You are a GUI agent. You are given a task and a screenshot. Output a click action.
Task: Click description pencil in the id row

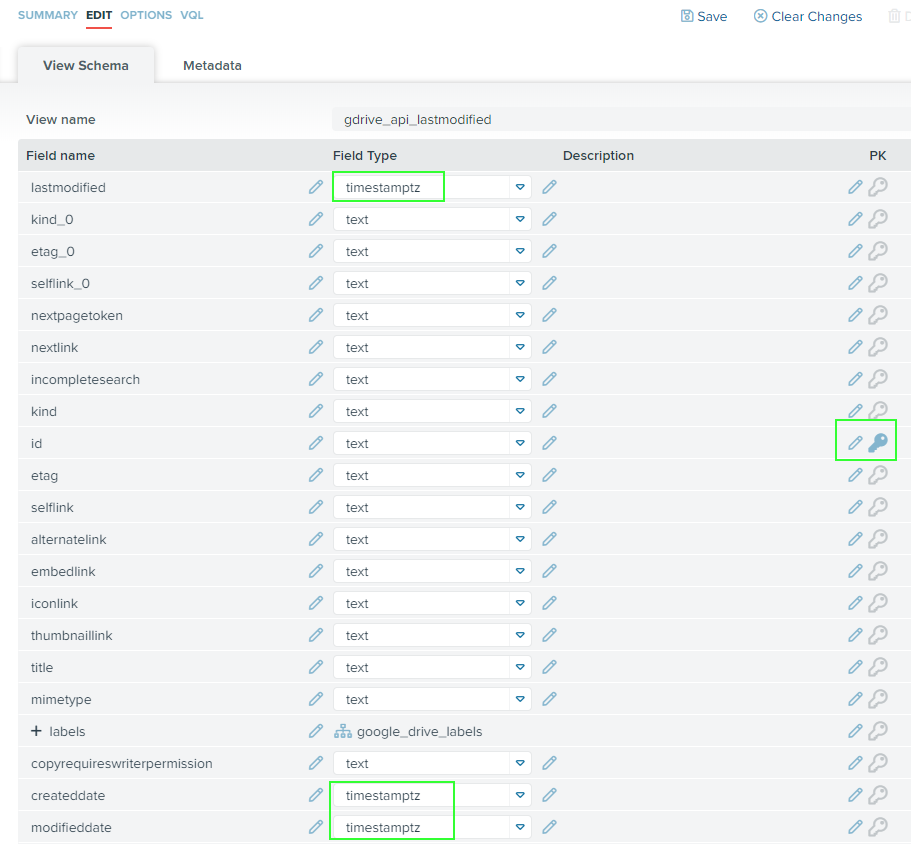[855, 443]
